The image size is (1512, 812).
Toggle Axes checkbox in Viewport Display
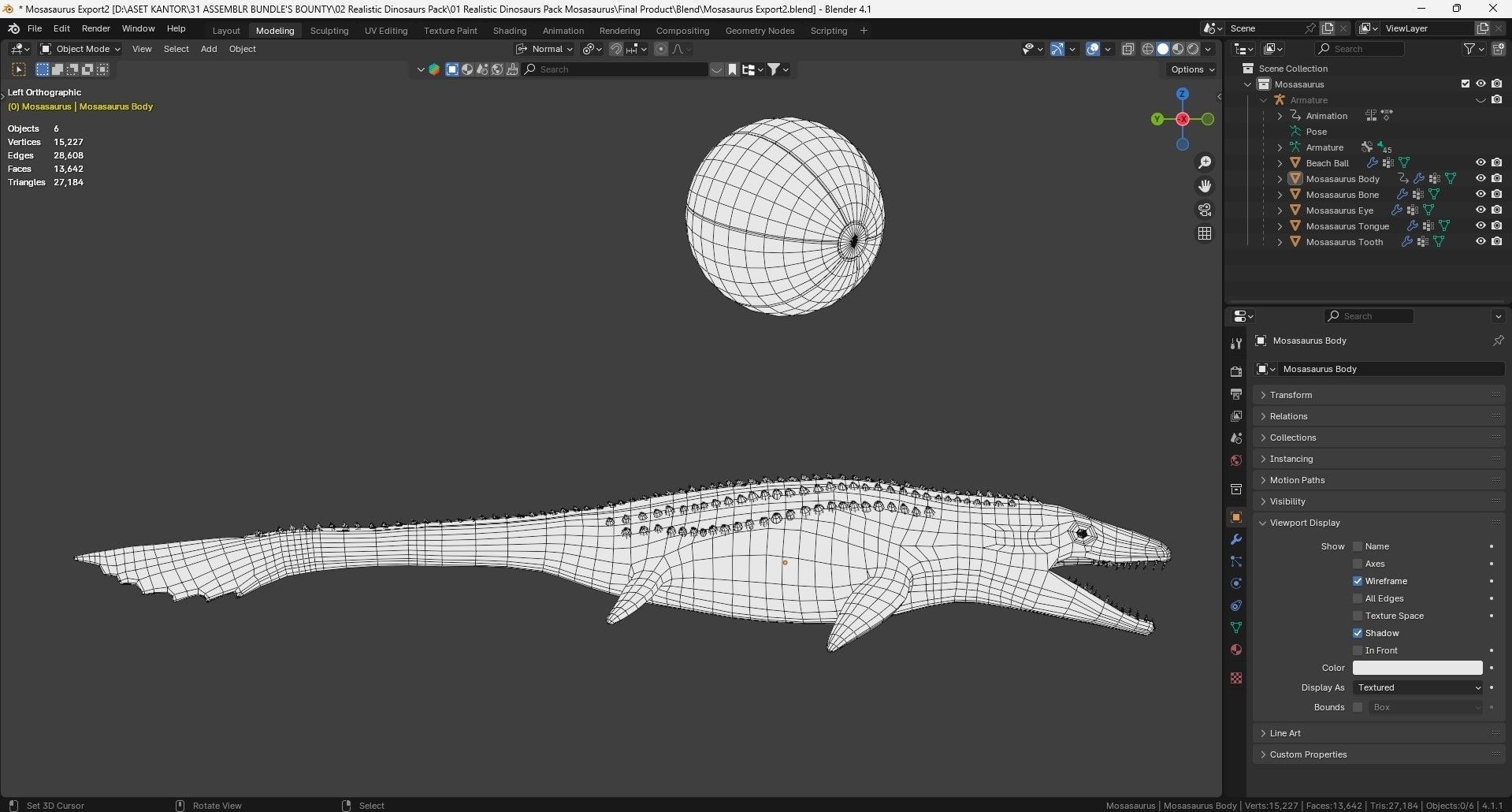1358,564
